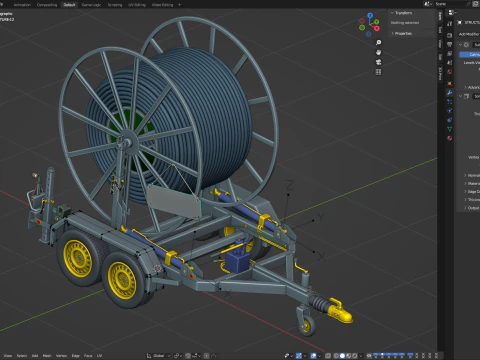The image size is (480, 360).
Task: Open the Tool tab in Properties editor
Action: [450, 24]
